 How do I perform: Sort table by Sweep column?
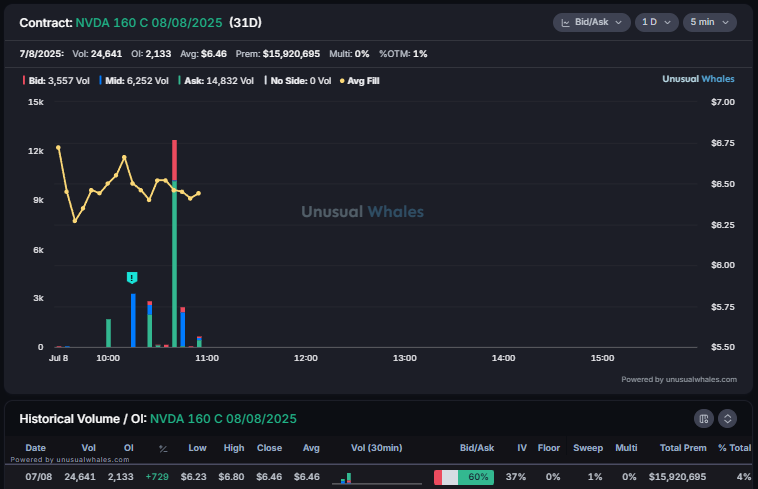tap(588, 448)
